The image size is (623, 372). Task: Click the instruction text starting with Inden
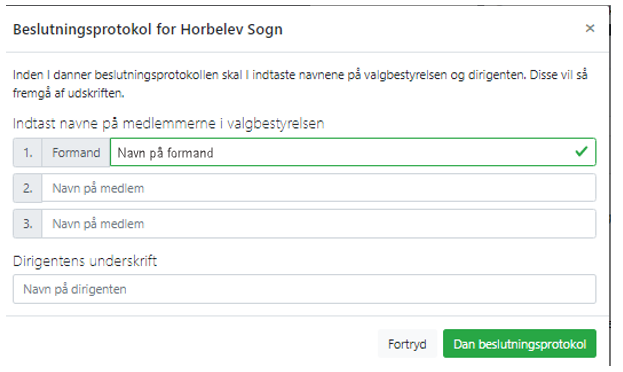pyautogui.click(x=300, y=84)
